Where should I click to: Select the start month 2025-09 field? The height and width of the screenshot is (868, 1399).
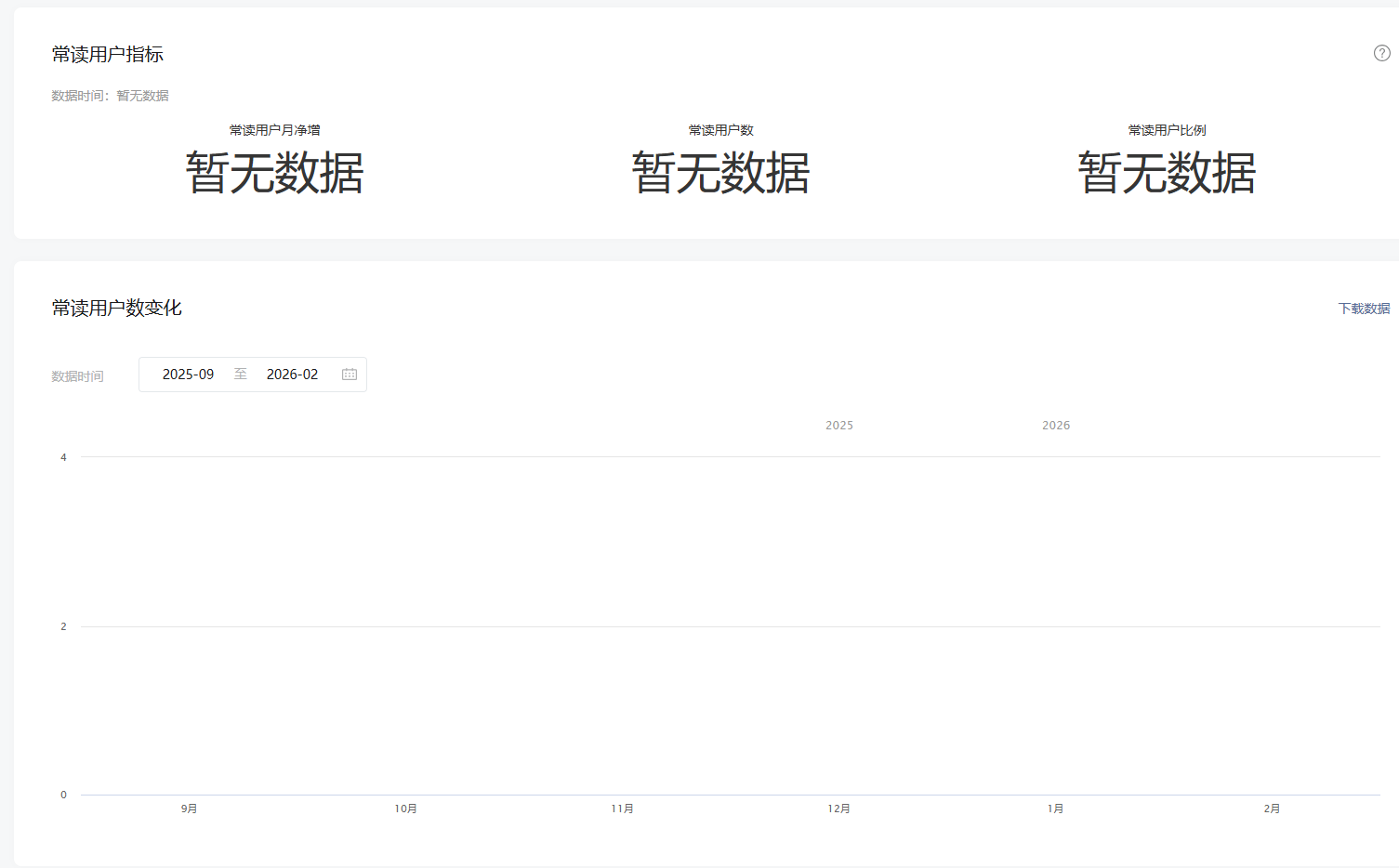tap(188, 375)
